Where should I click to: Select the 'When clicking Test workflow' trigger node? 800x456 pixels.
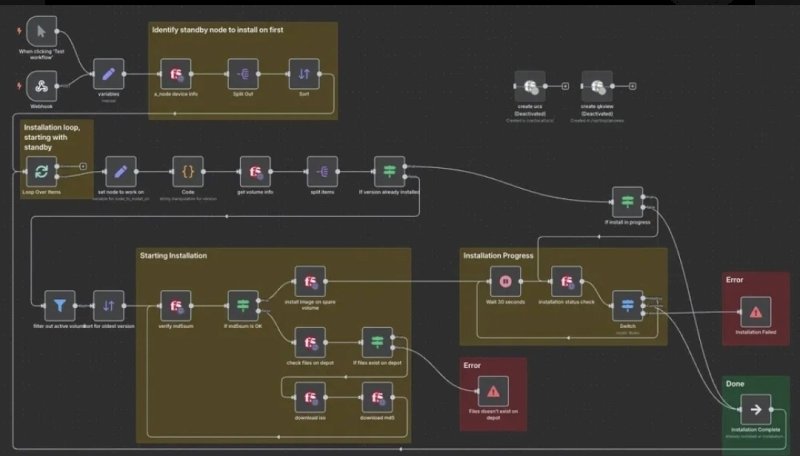[41, 31]
